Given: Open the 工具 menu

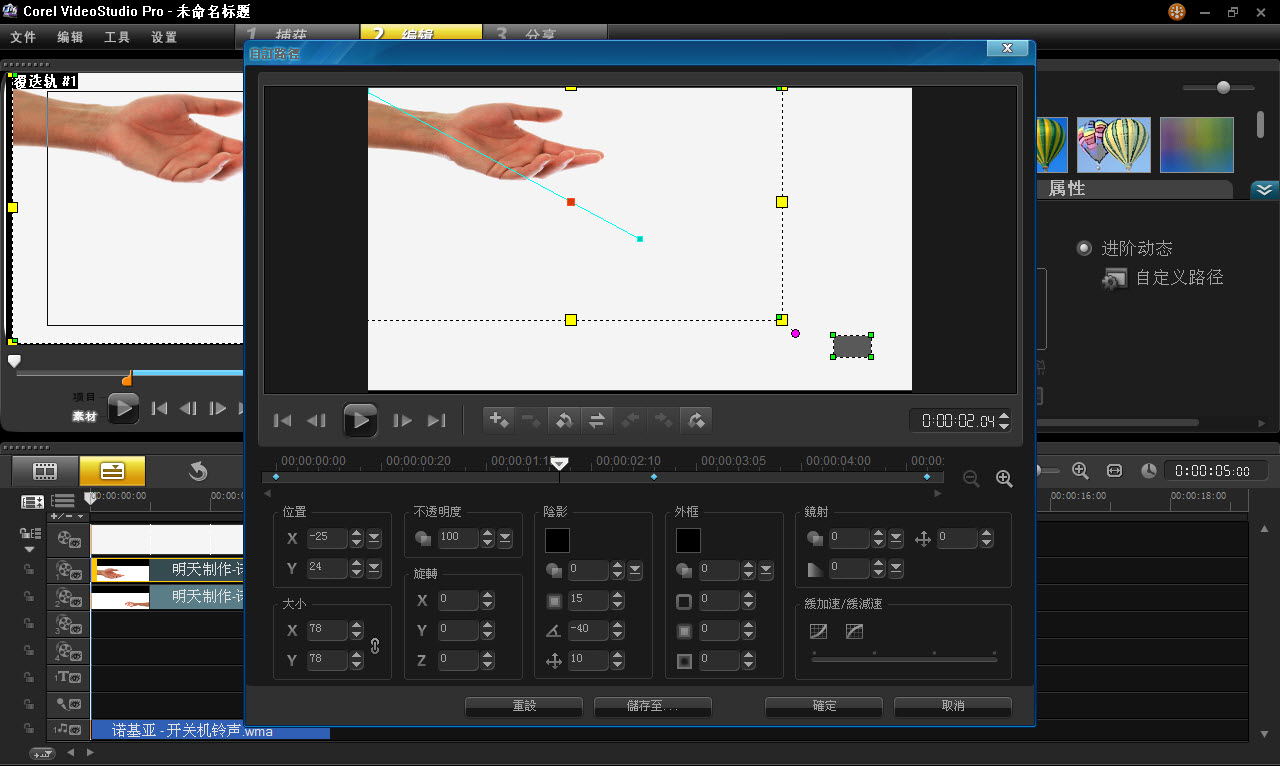Looking at the screenshot, I should coord(117,37).
